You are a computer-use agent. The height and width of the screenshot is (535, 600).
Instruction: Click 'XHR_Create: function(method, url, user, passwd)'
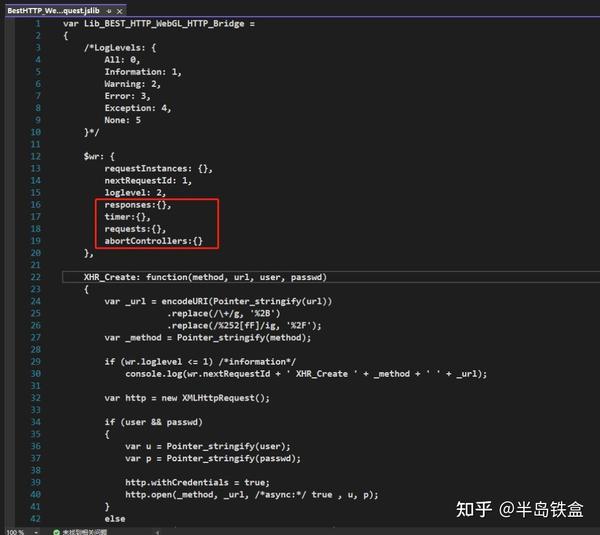point(205,277)
